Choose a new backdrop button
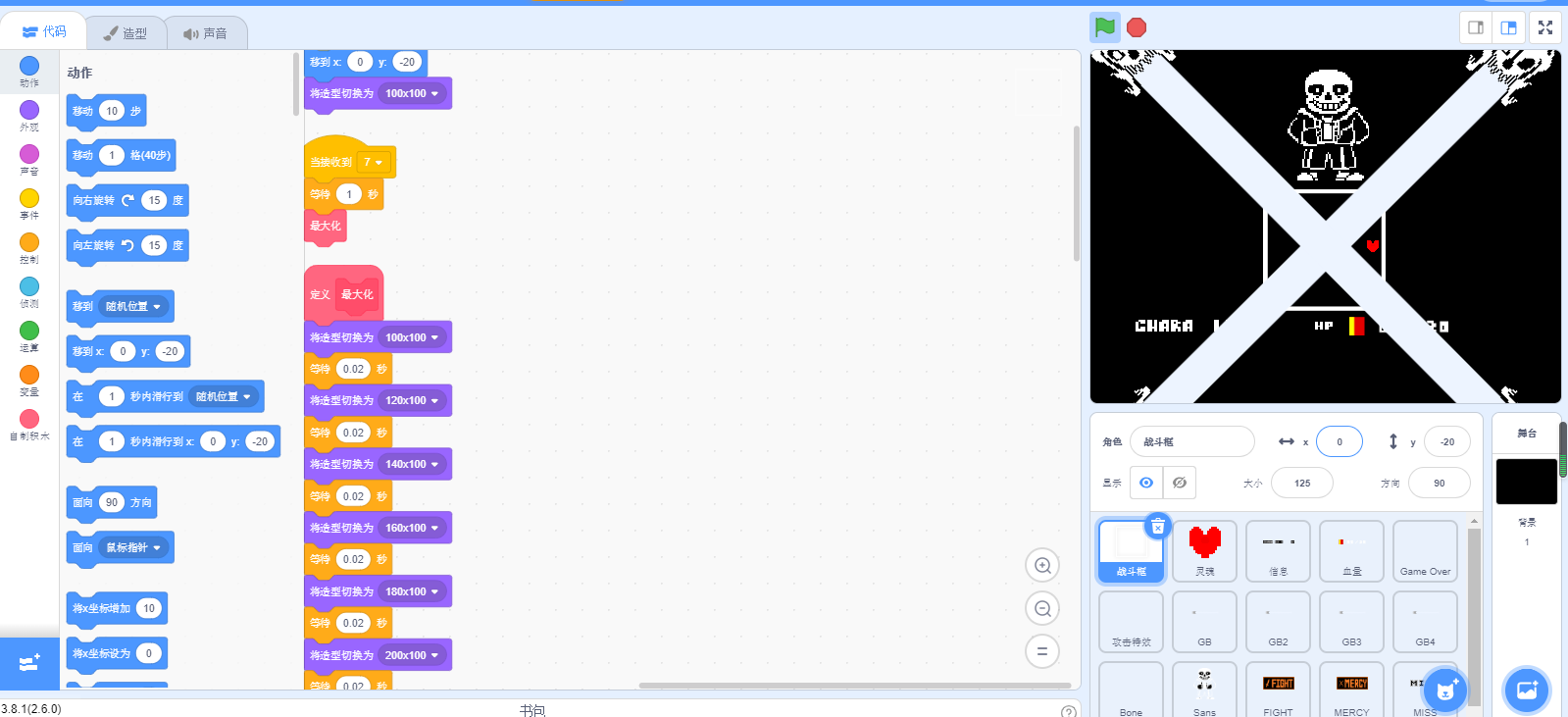This screenshot has height=717, width=1568. pyautogui.click(x=1526, y=690)
